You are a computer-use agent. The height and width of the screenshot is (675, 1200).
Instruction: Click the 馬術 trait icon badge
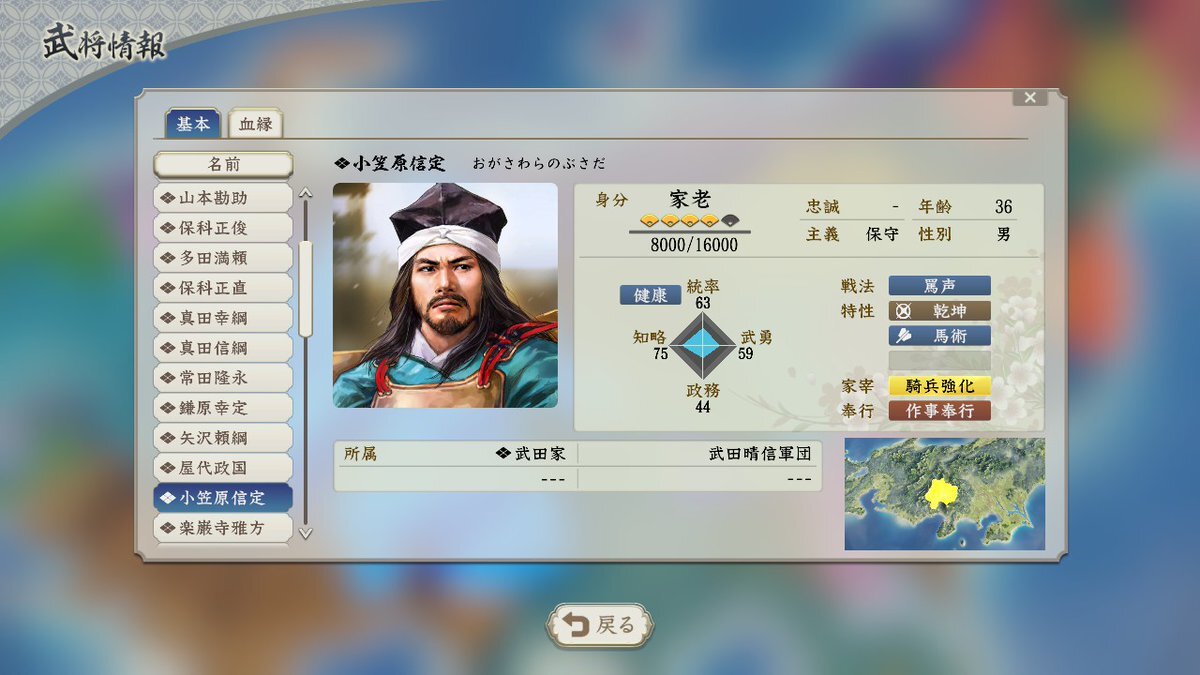[939, 336]
